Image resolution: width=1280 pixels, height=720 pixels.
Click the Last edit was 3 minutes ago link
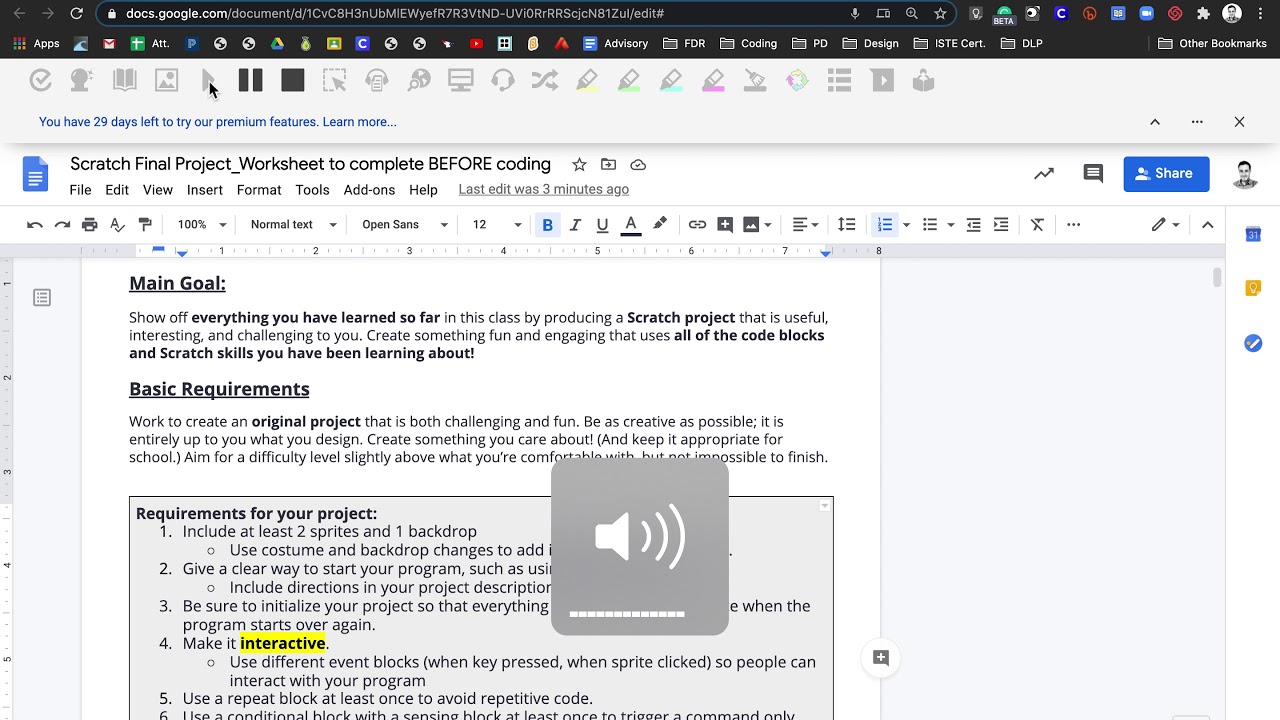coord(544,189)
